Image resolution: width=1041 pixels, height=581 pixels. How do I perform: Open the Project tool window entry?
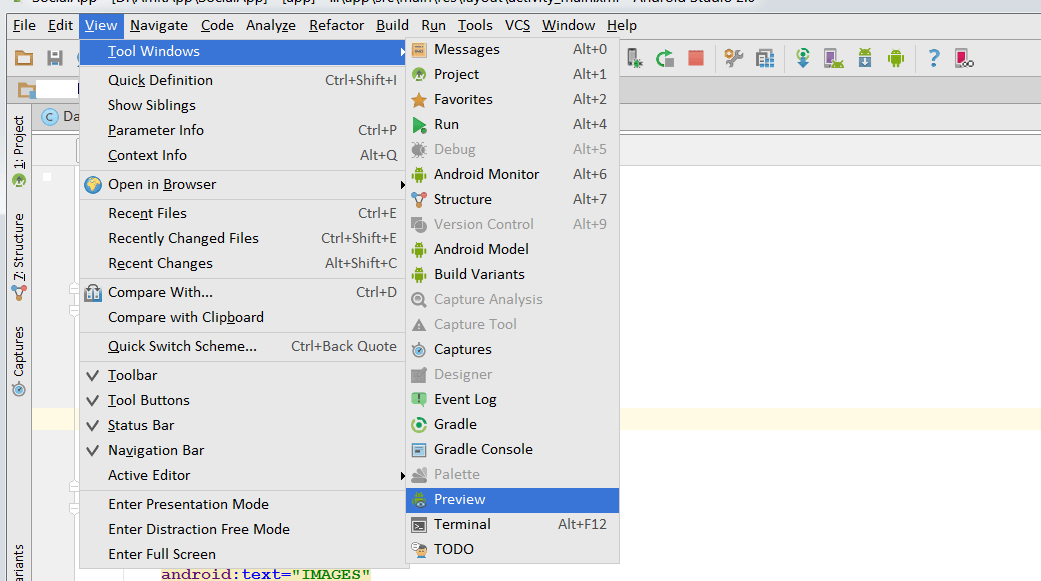coord(512,74)
